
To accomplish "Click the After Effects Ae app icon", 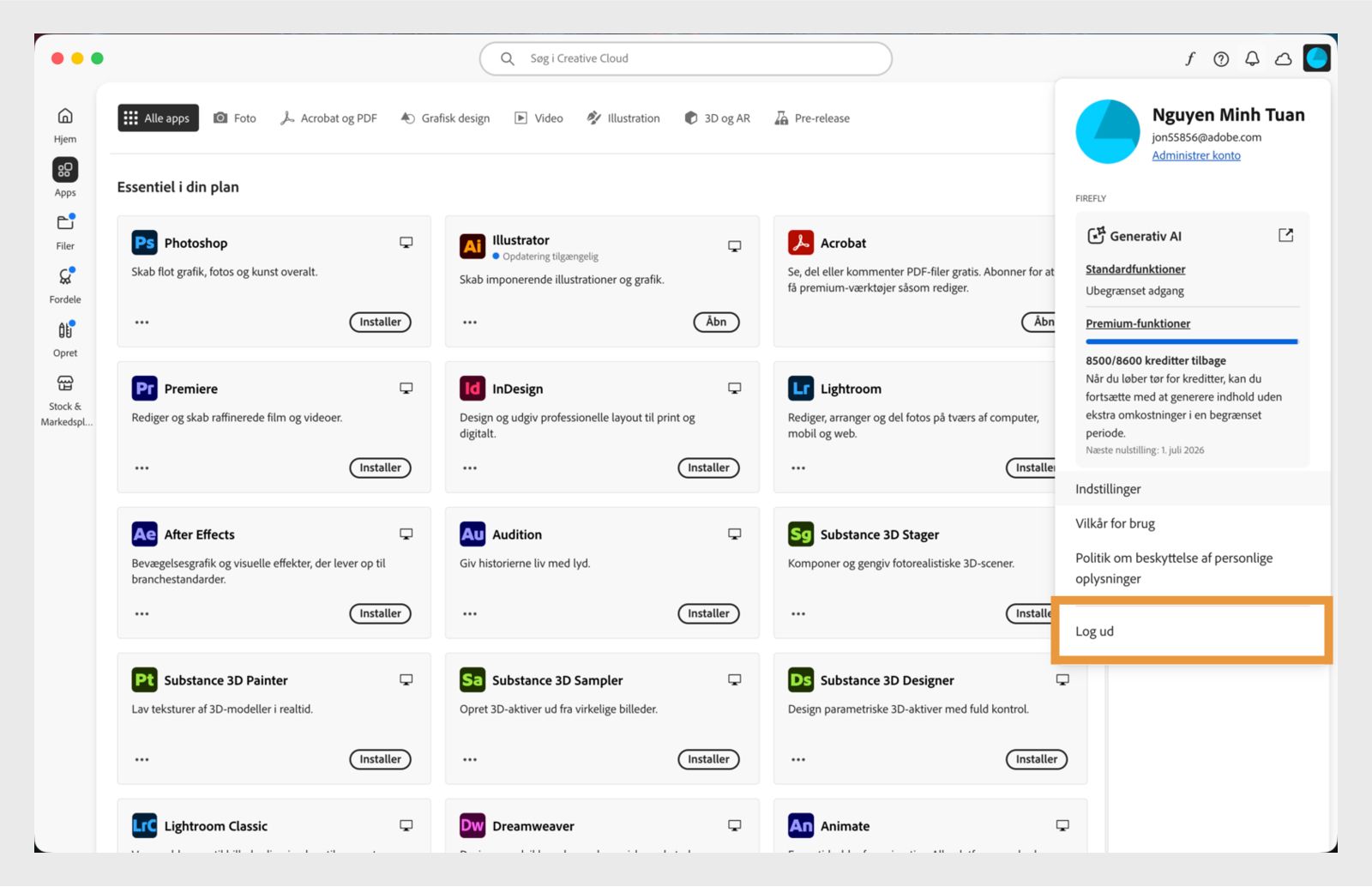I will pyautogui.click(x=144, y=534).
